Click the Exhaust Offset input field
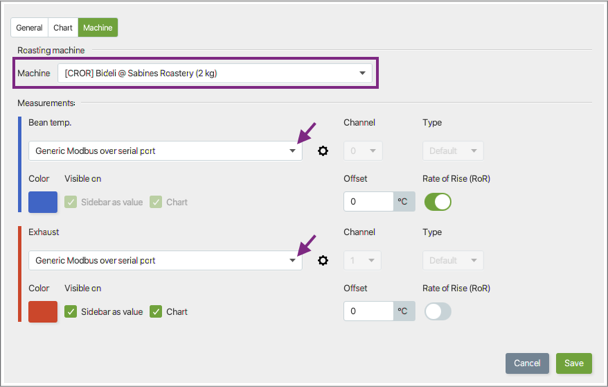Screen dimensions: 608x387 368,311
